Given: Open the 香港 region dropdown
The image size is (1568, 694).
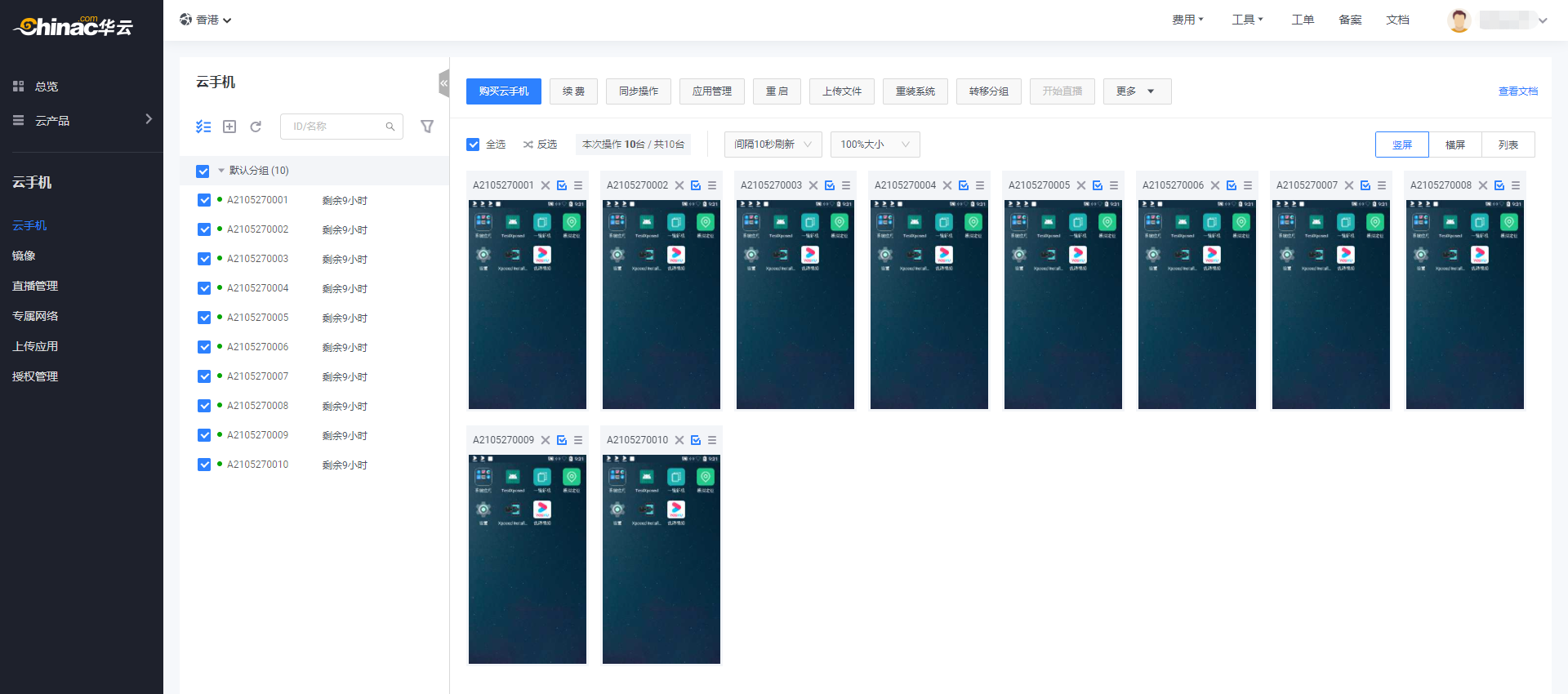Looking at the screenshot, I should coord(207,20).
